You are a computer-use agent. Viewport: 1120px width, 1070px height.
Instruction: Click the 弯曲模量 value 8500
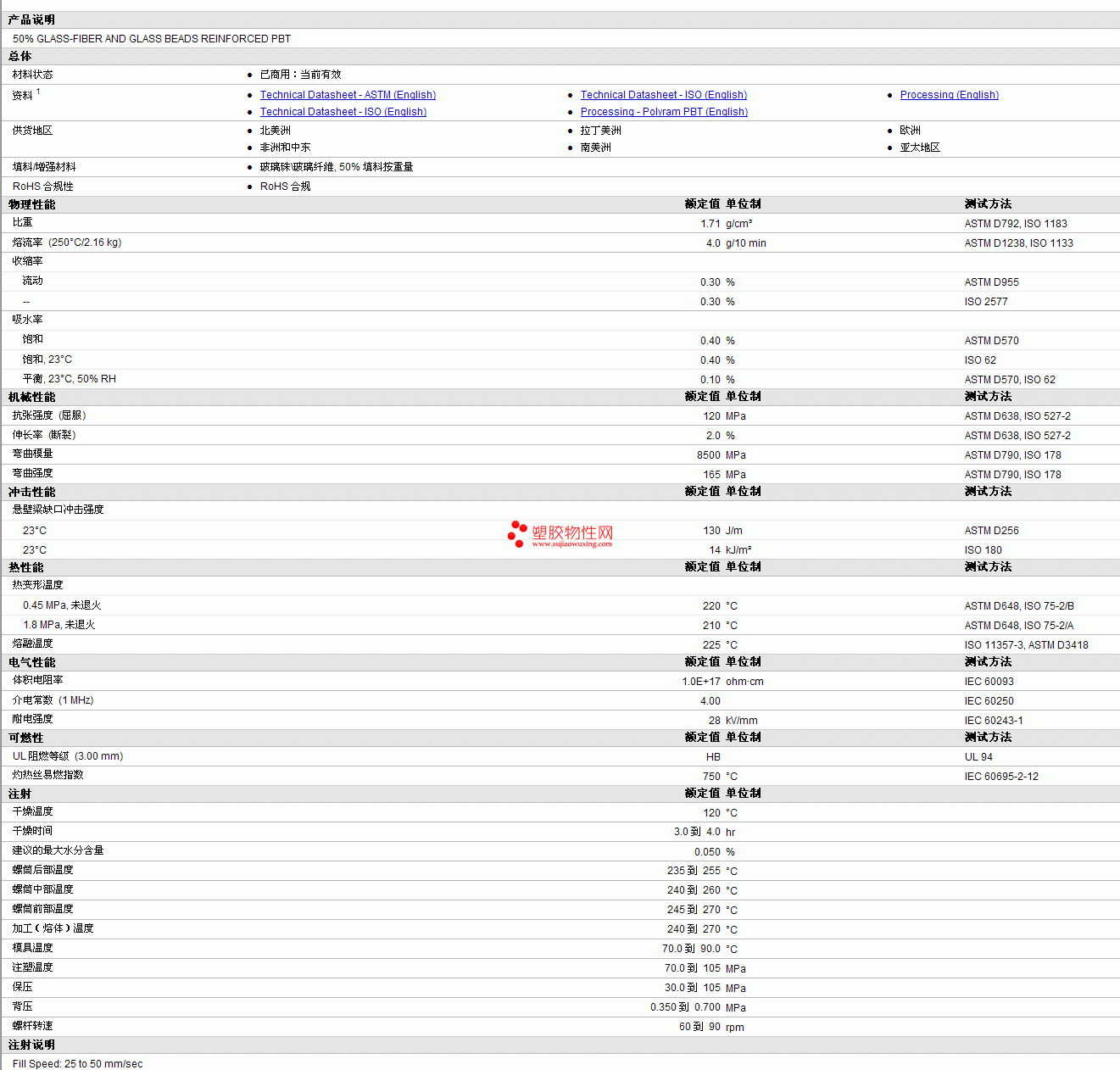pyautogui.click(x=709, y=455)
